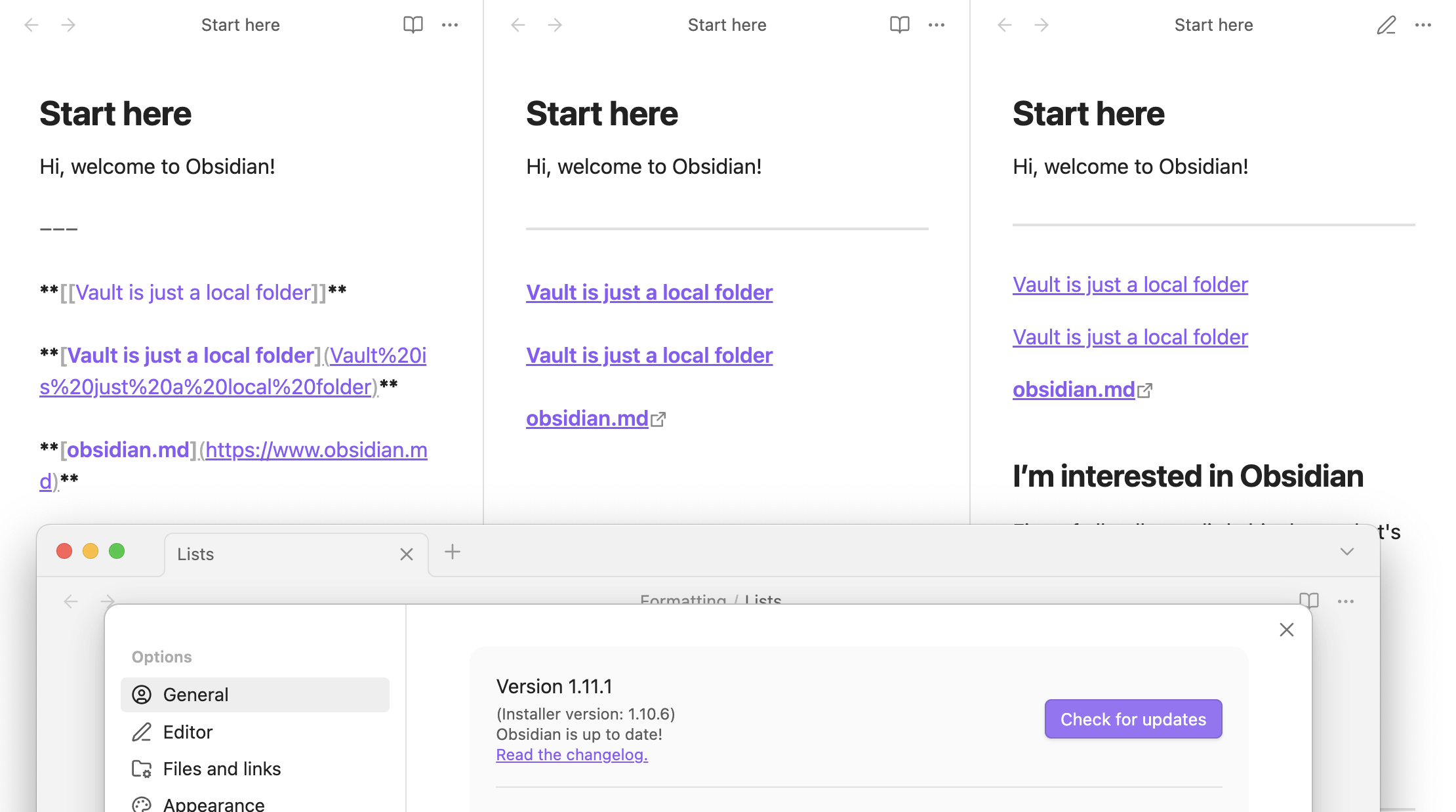Open more options in the Lists note header

pyautogui.click(x=1346, y=601)
